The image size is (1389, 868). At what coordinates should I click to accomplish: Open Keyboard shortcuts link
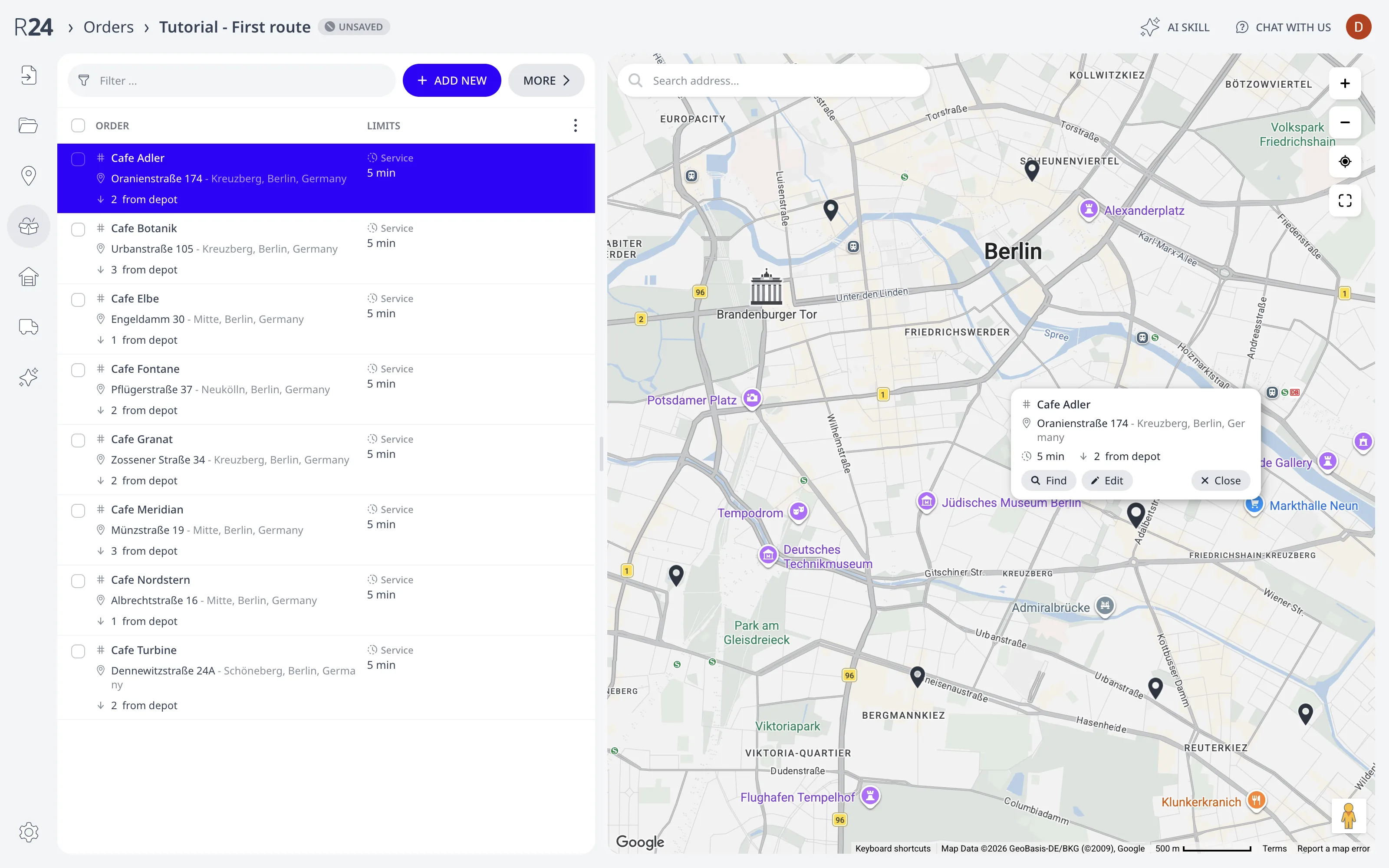[x=892, y=848]
